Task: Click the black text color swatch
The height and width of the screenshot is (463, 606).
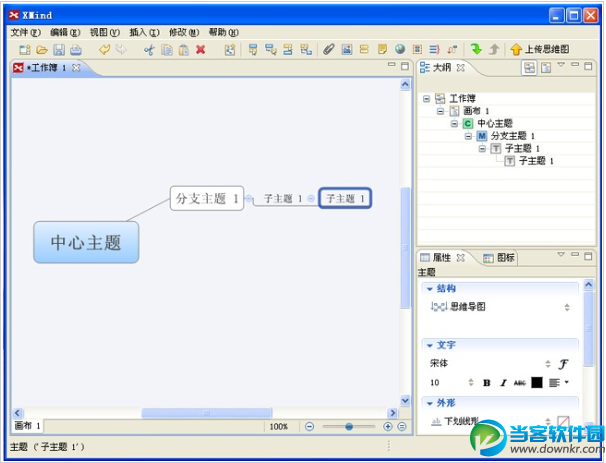Action: [x=537, y=383]
